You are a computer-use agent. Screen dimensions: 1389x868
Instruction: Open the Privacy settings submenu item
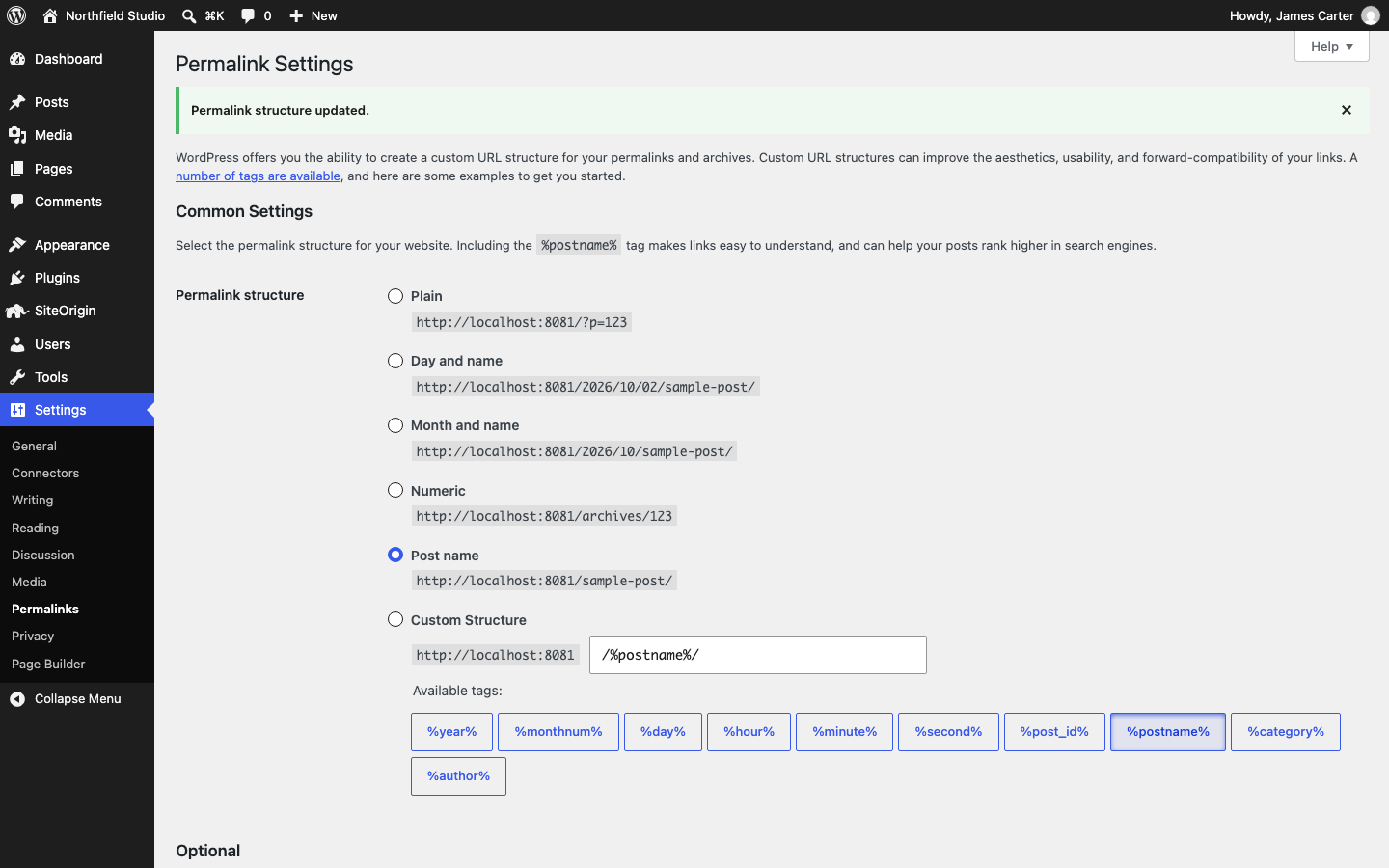coord(33,636)
